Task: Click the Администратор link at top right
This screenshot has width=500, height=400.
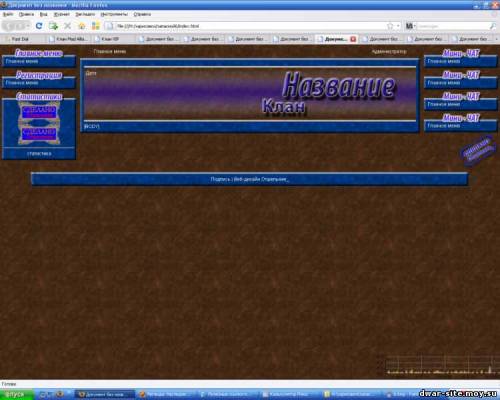Action: click(389, 51)
